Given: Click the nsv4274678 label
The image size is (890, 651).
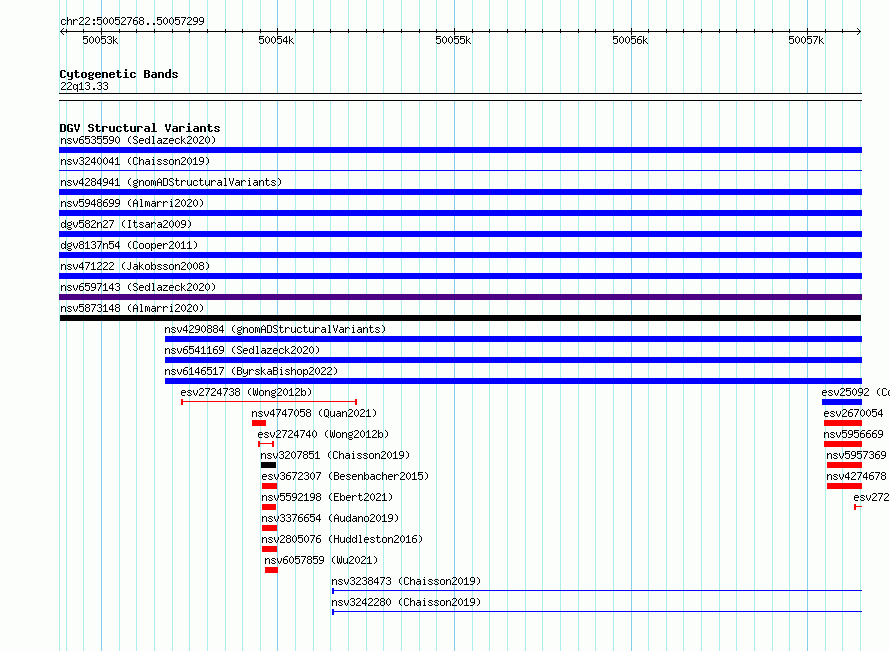Looking at the screenshot, I should (856, 476).
